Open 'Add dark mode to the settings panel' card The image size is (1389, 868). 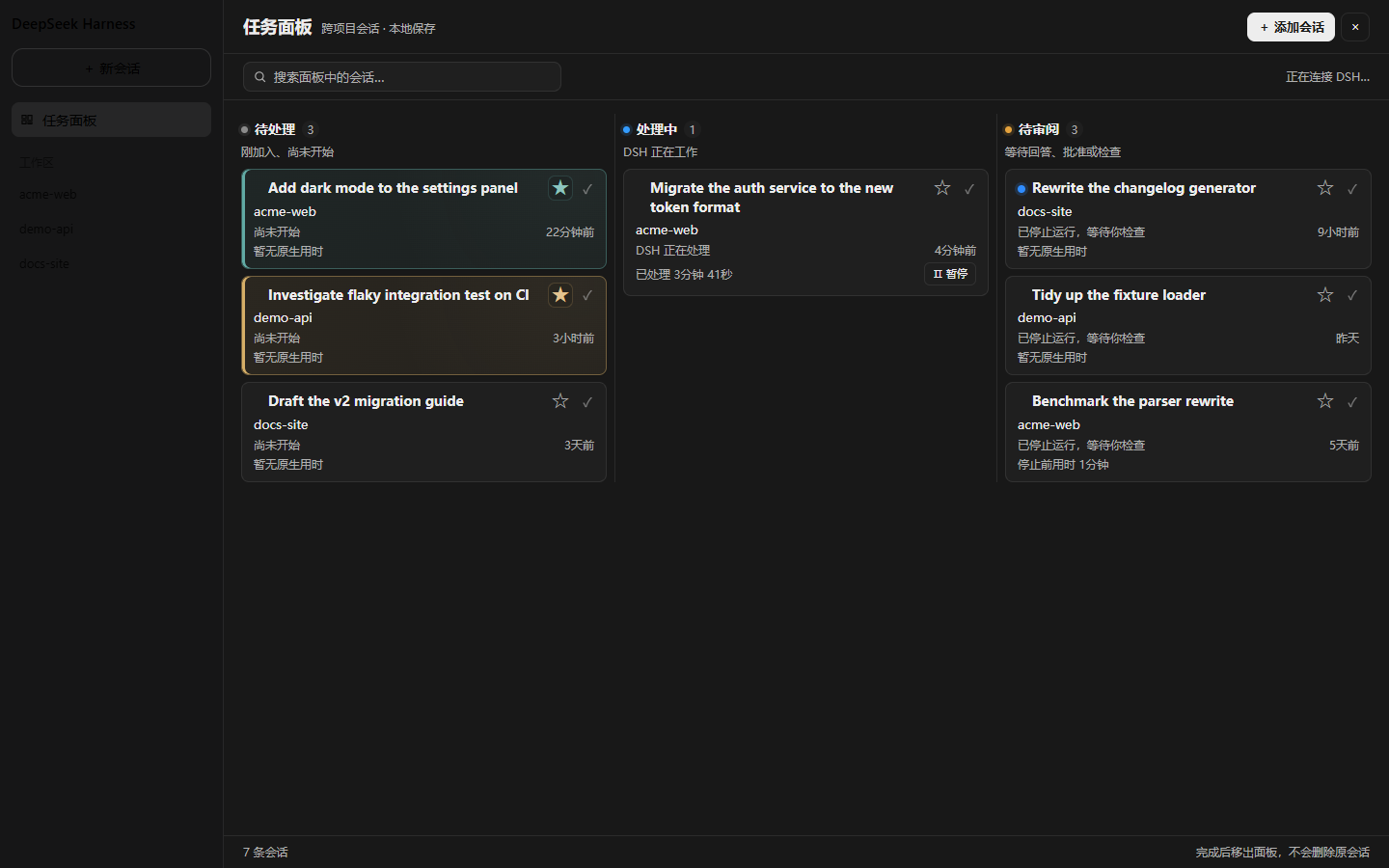[423, 219]
